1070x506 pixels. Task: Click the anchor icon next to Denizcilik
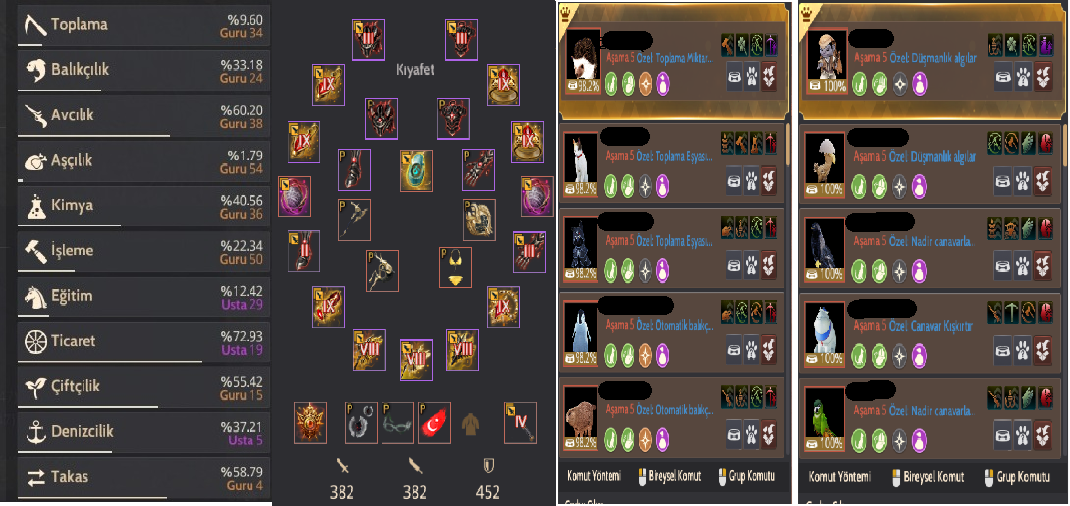(35, 432)
